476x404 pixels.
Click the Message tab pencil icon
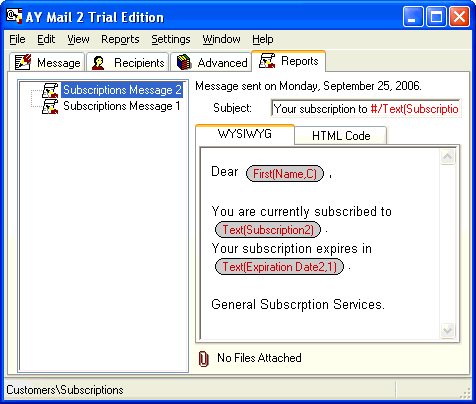tap(23, 62)
